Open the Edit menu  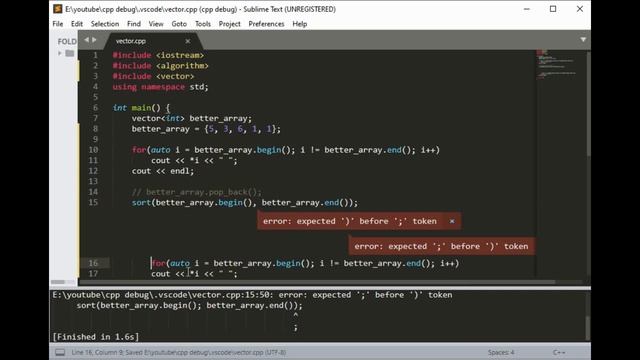[77, 24]
